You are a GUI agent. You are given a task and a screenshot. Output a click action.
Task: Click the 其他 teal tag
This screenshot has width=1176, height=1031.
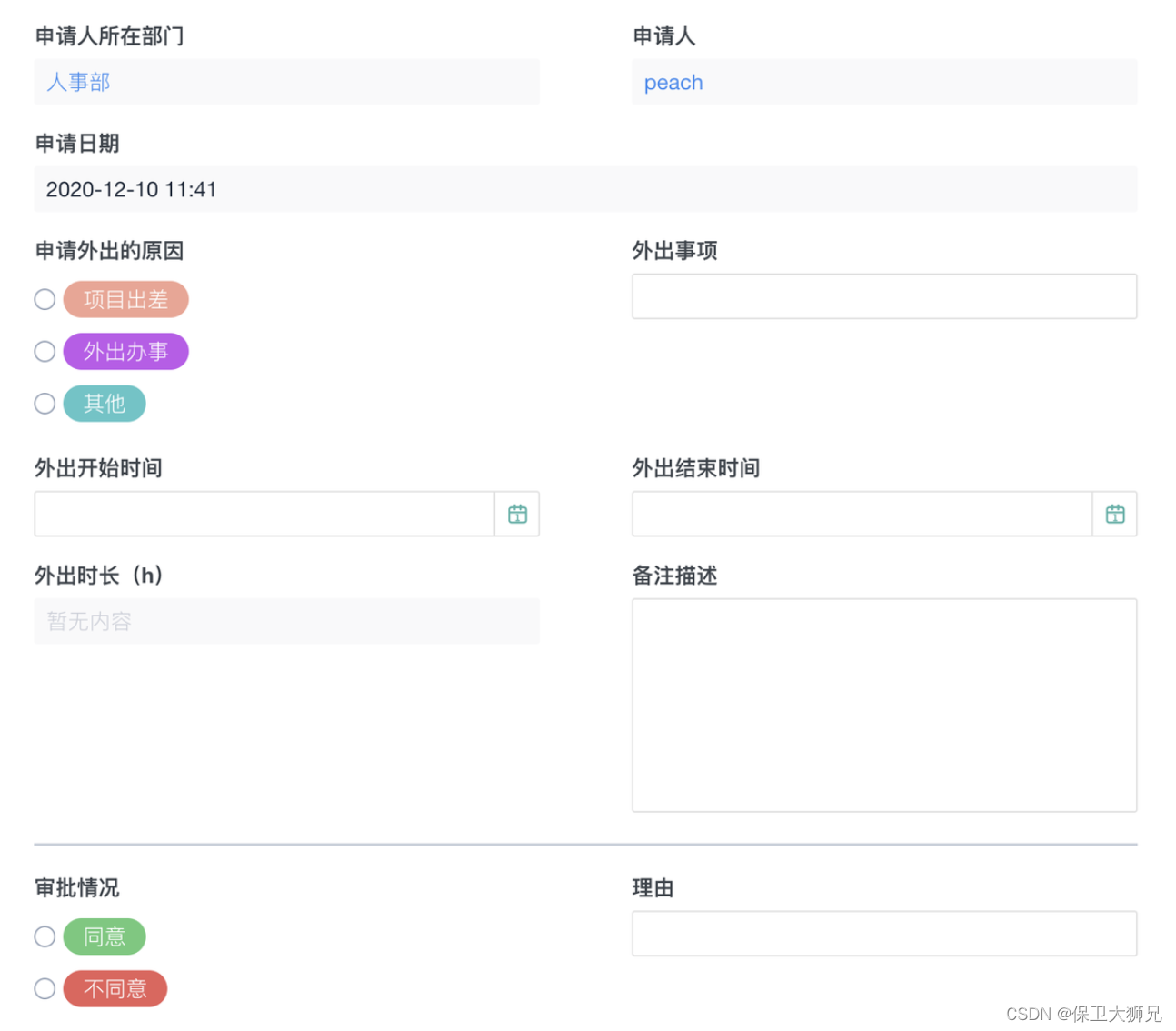[105, 404]
